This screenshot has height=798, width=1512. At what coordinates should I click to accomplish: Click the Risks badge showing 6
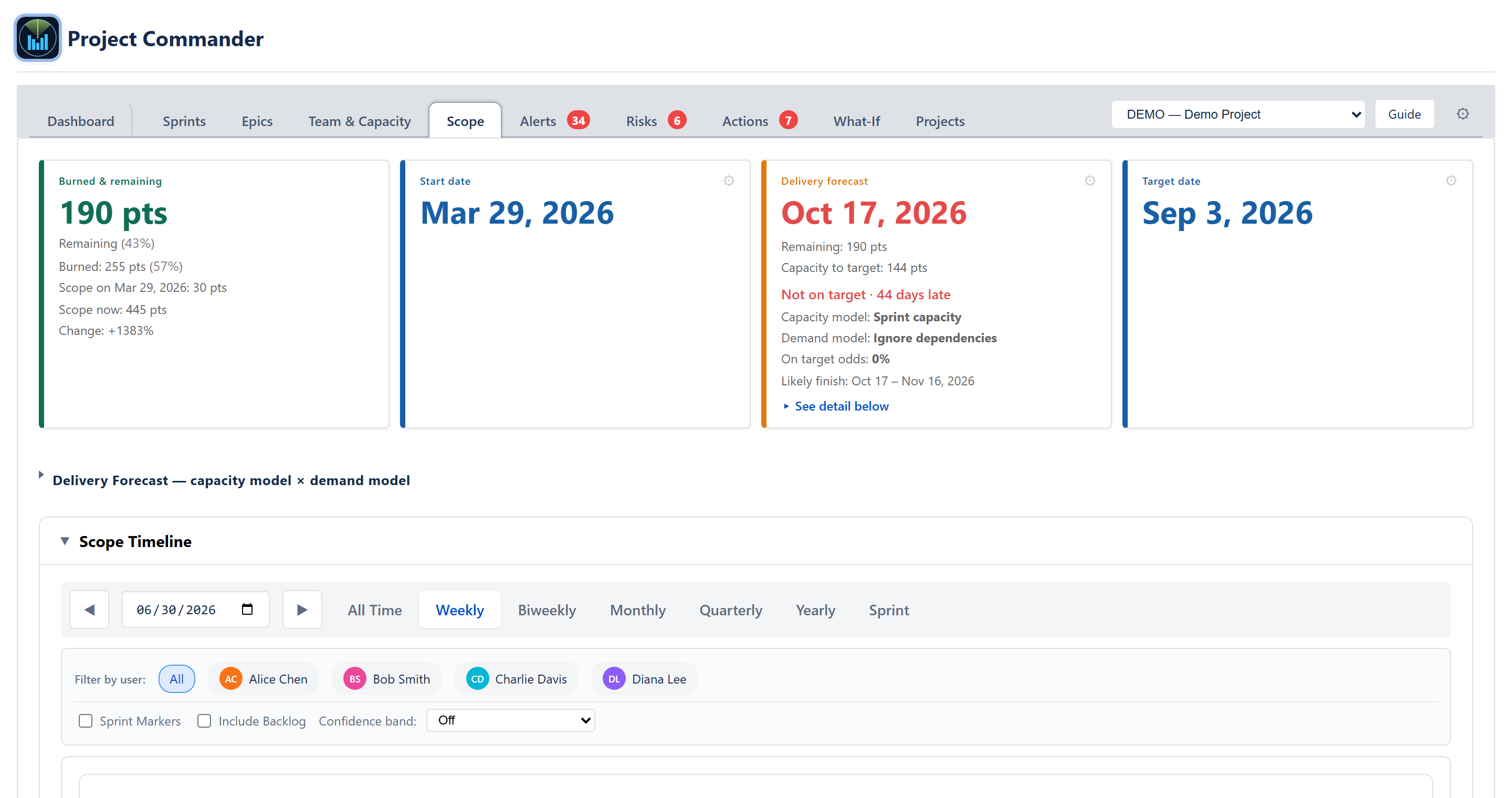[x=677, y=120]
